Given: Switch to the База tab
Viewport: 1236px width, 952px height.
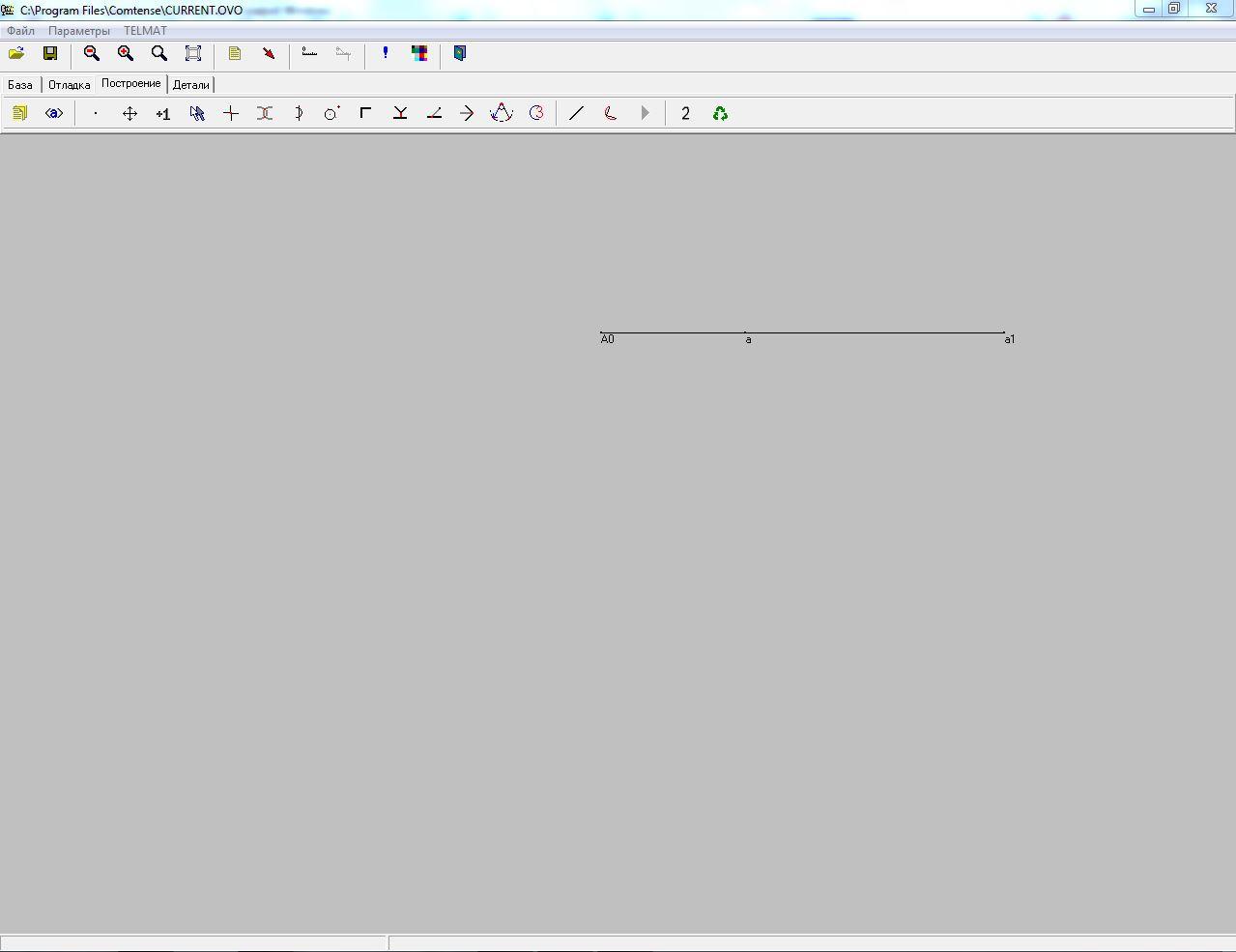Looking at the screenshot, I should click(x=20, y=85).
